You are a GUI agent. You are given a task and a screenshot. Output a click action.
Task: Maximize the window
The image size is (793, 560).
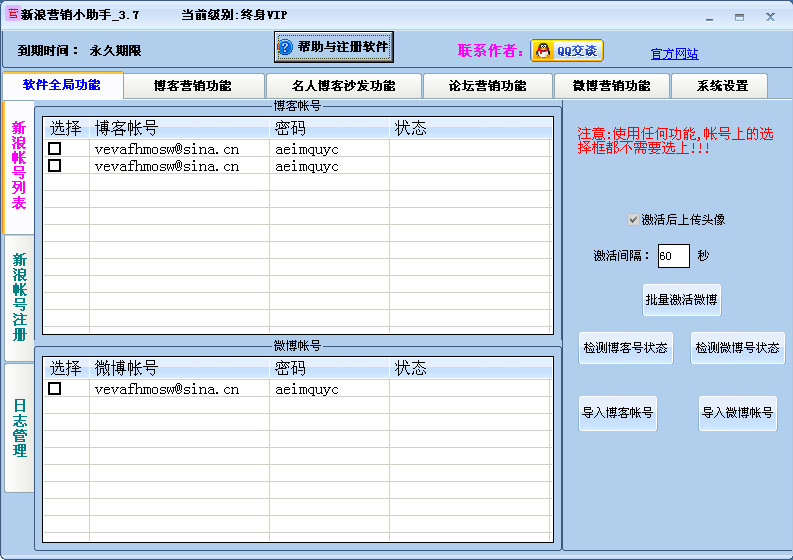[739, 18]
